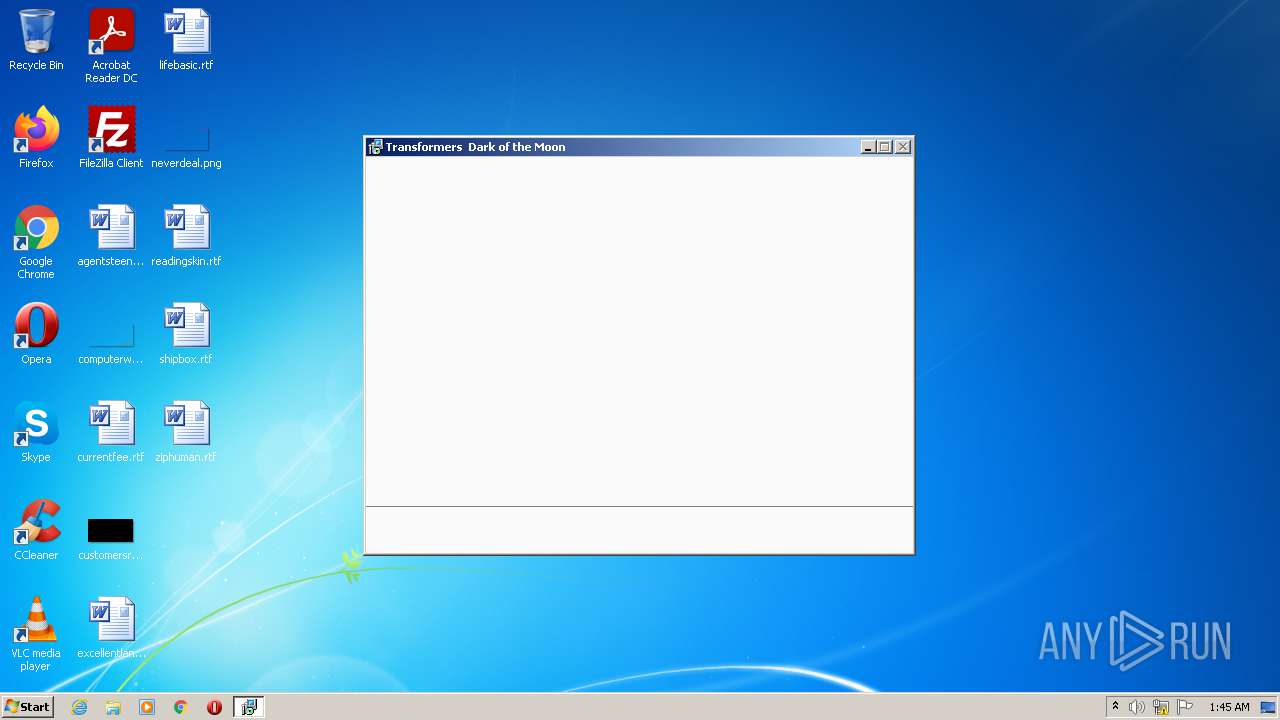Launch Acrobat Reader DC shortcut
Viewport: 1280px width, 720px height.
pyautogui.click(x=111, y=46)
